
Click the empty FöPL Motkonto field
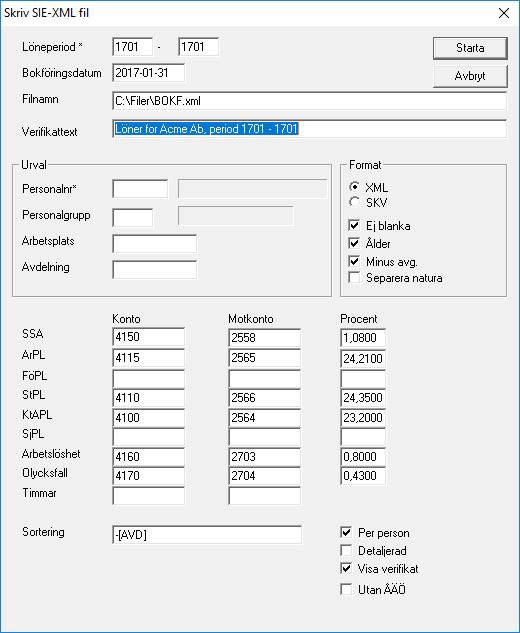264,379
